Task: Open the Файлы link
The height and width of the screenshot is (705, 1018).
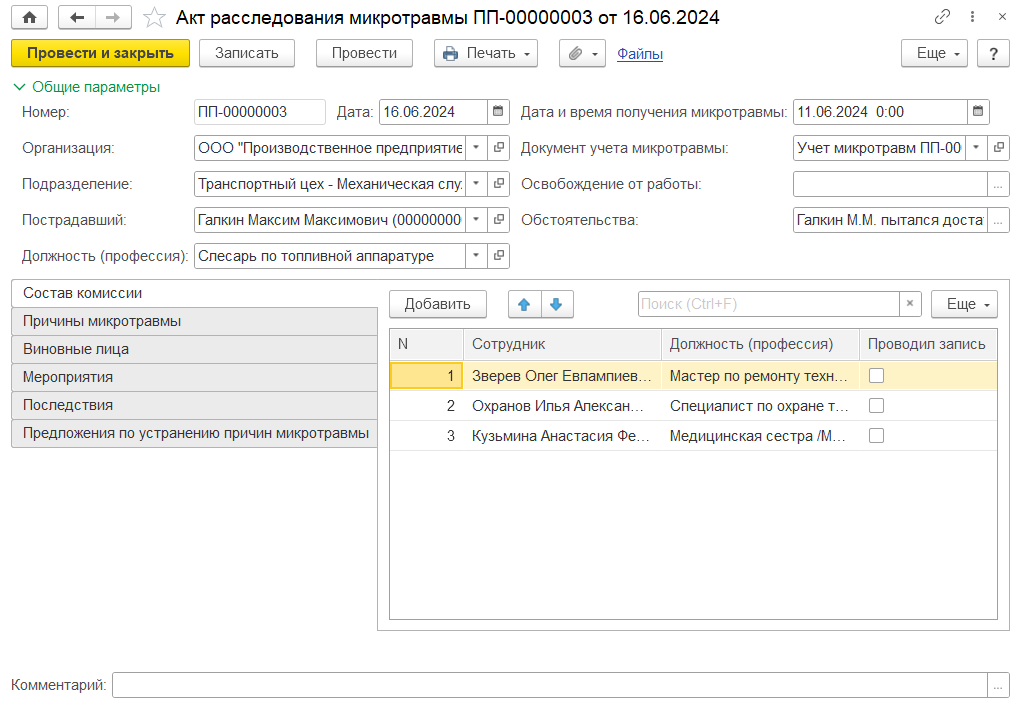Action: tap(640, 54)
